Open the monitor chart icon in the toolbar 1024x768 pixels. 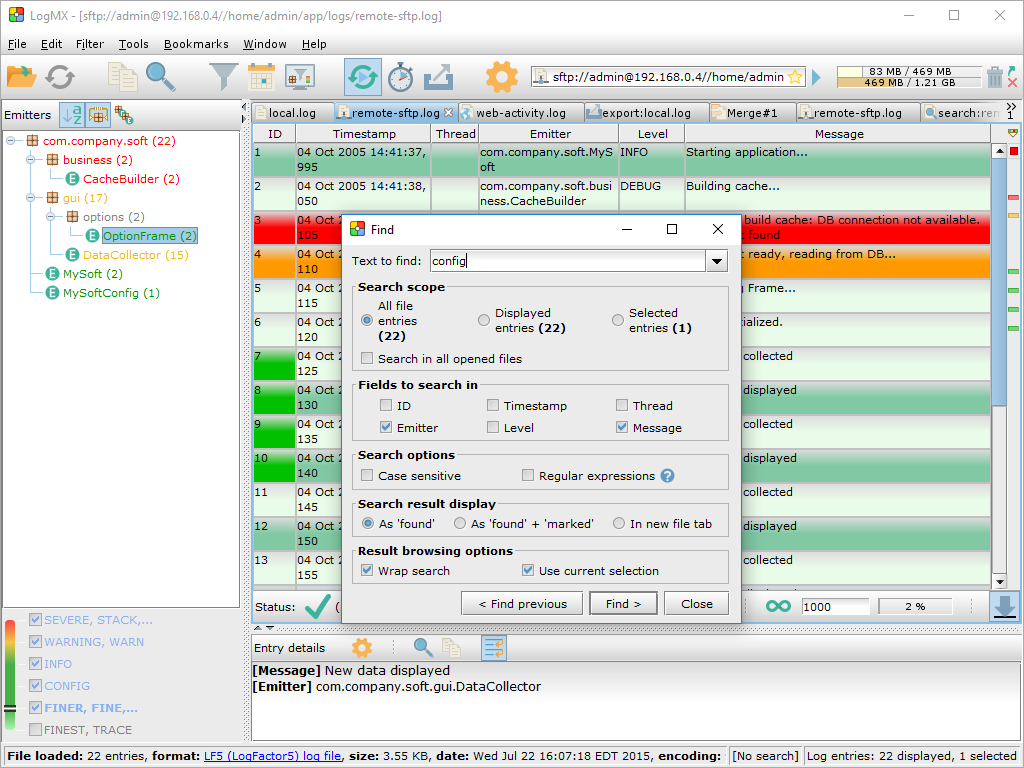(300, 77)
